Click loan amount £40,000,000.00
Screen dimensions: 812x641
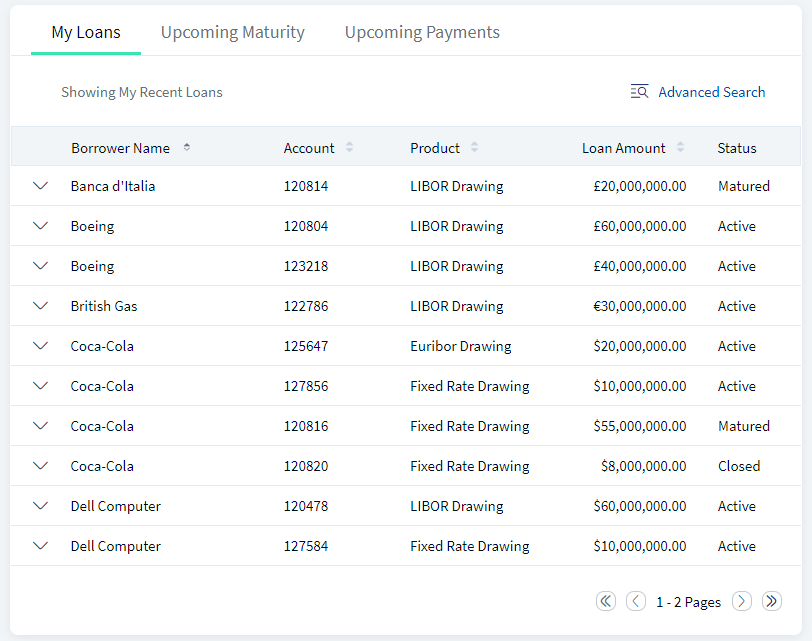pyautogui.click(x=640, y=266)
